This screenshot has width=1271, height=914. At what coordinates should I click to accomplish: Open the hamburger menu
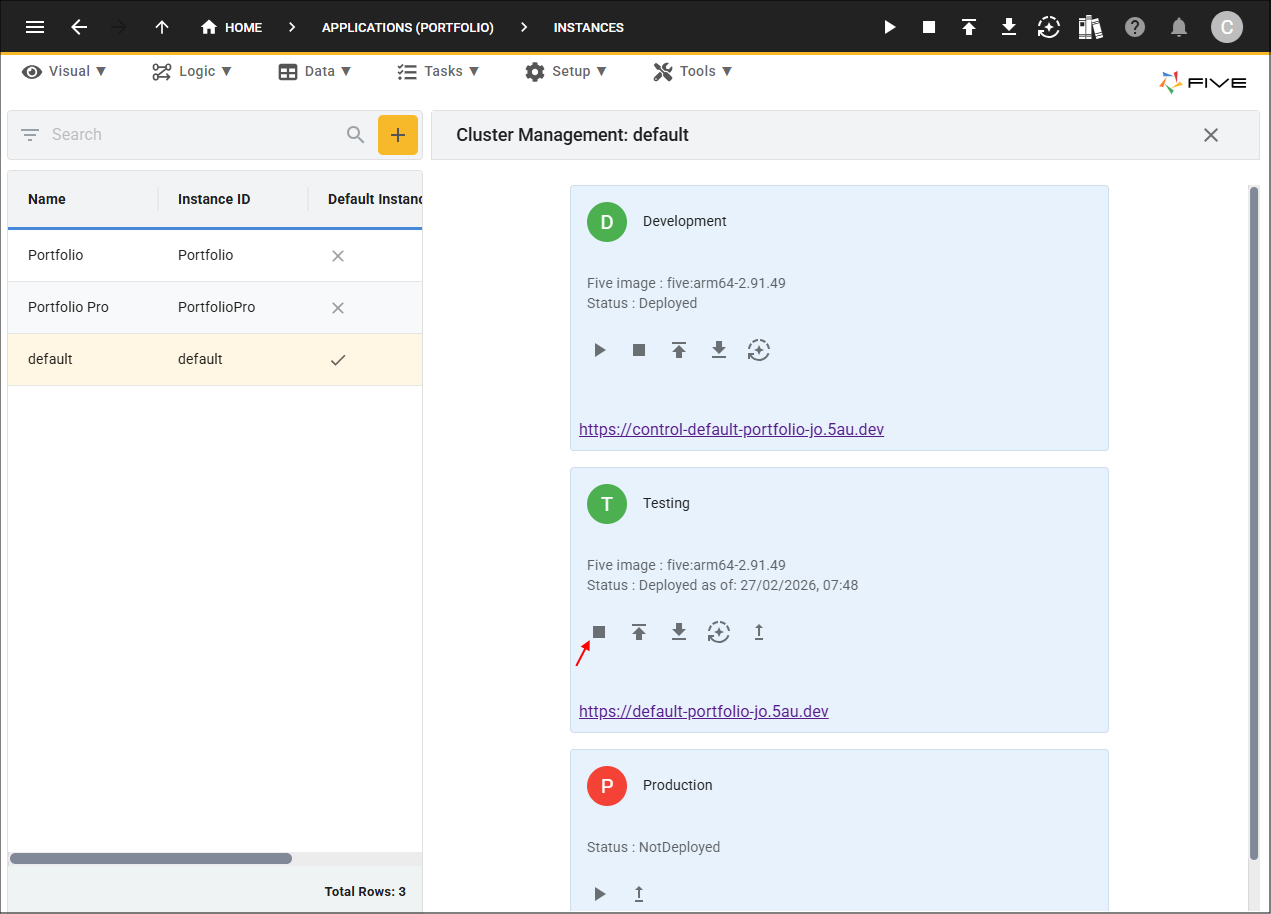(35, 27)
